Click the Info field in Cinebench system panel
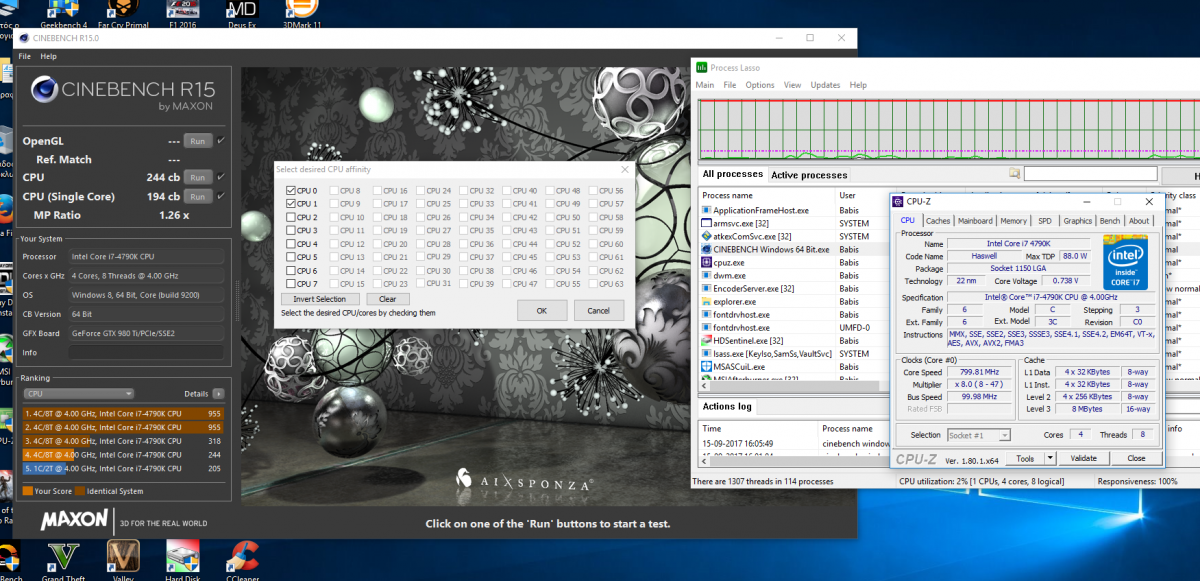The width and height of the screenshot is (1200, 581). pyautogui.click(x=147, y=352)
